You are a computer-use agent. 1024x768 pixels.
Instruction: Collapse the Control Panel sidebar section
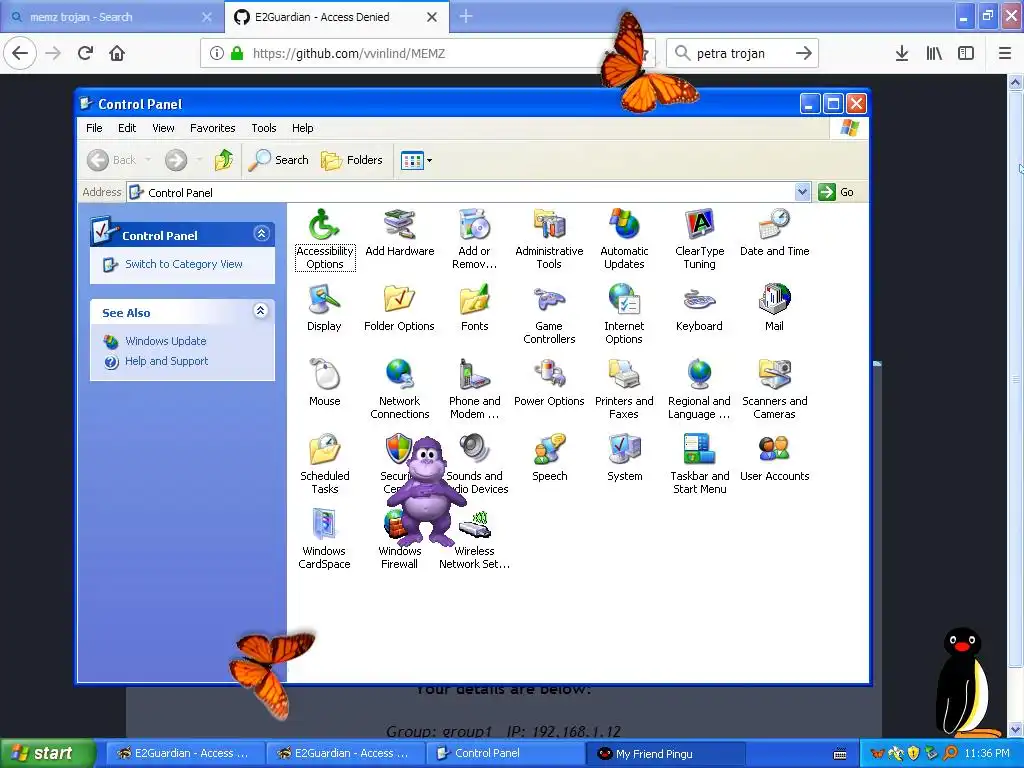point(261,234)
